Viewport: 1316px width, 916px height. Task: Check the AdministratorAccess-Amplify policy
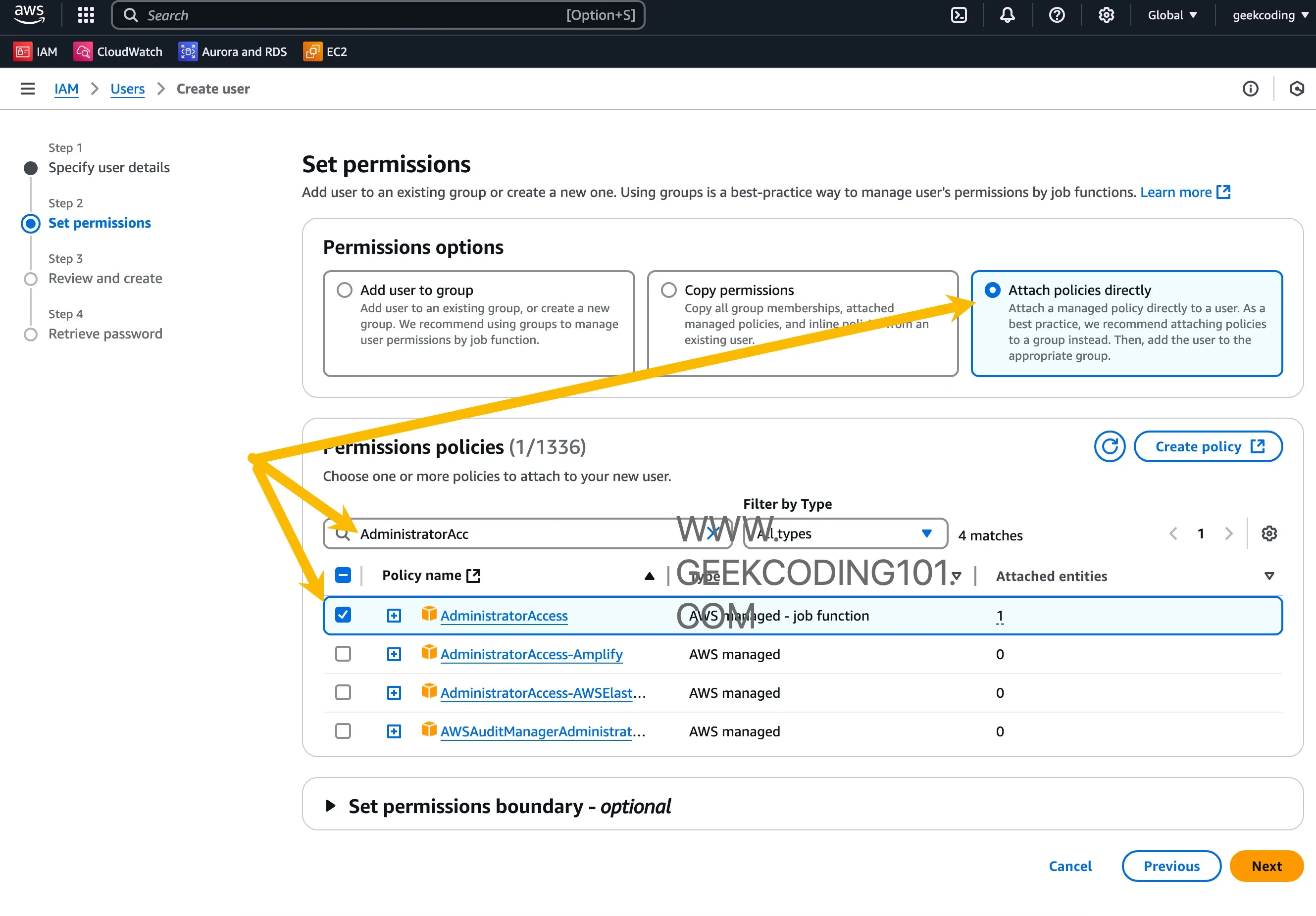pyautogui.click(x=343, y=654)
